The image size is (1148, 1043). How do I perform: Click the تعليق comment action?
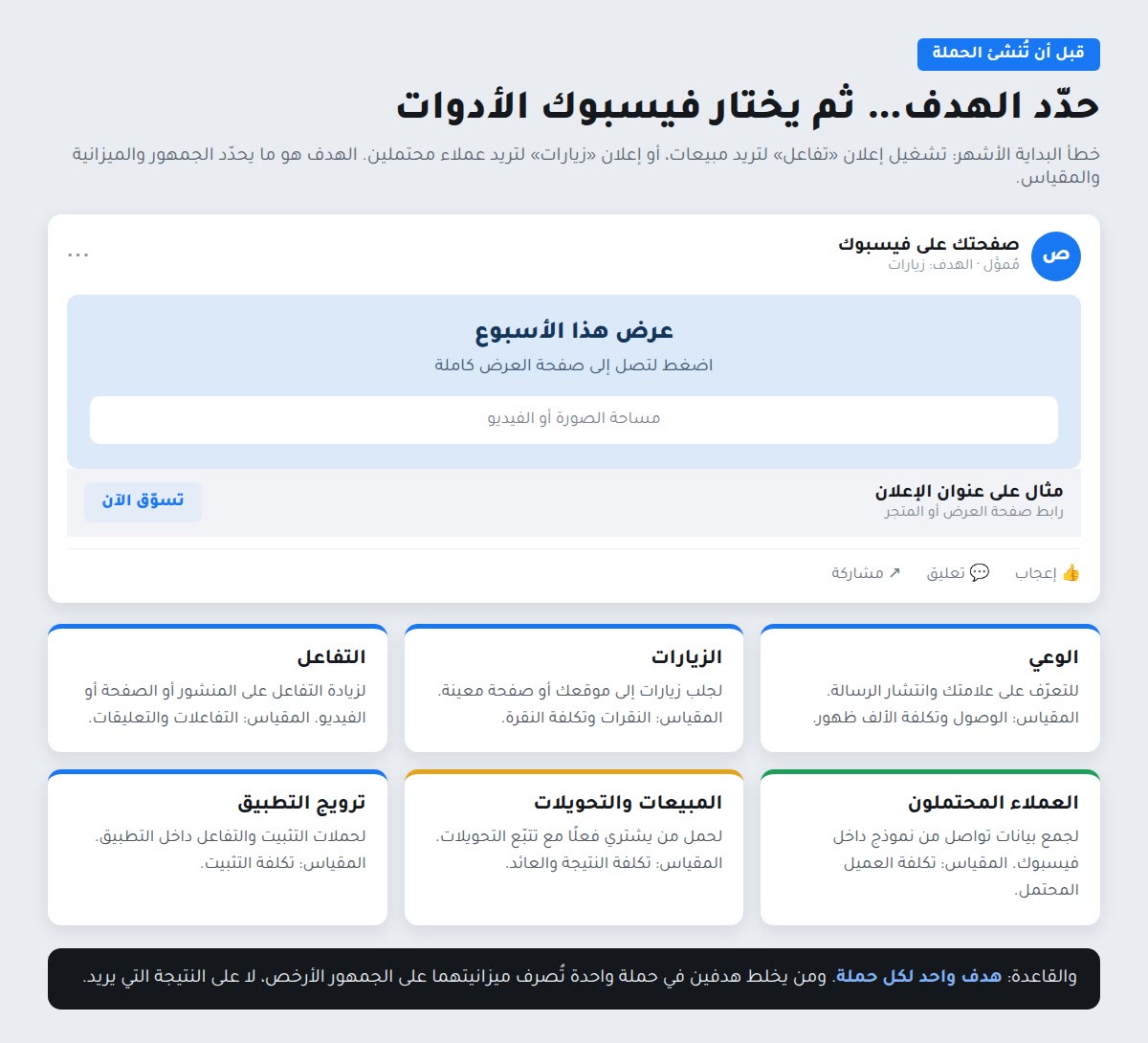click(958, 573)
